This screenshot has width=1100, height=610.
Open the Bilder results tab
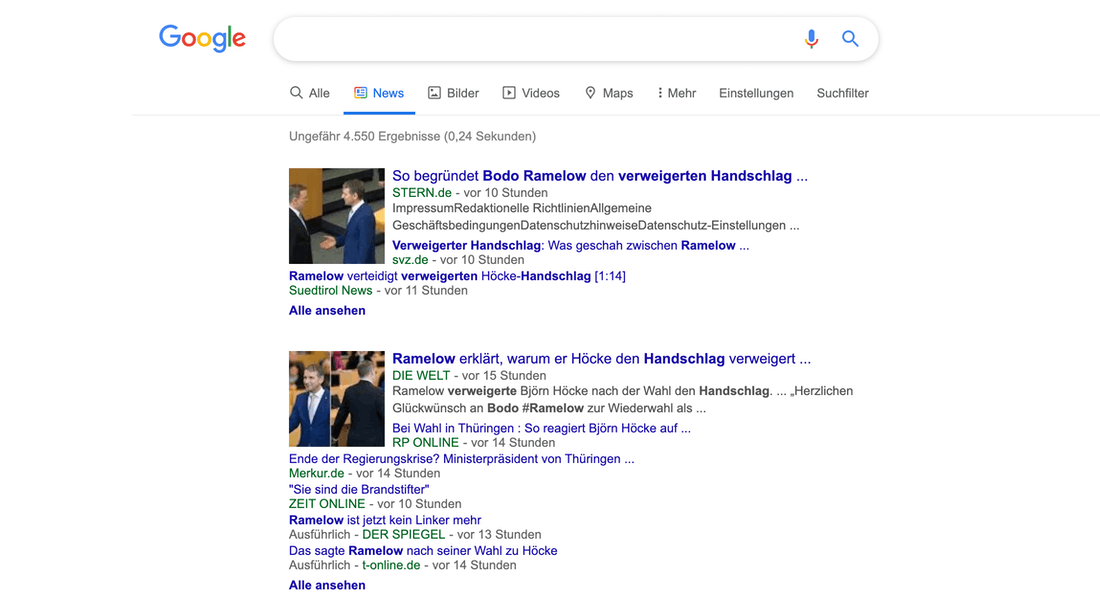point(453,93)
